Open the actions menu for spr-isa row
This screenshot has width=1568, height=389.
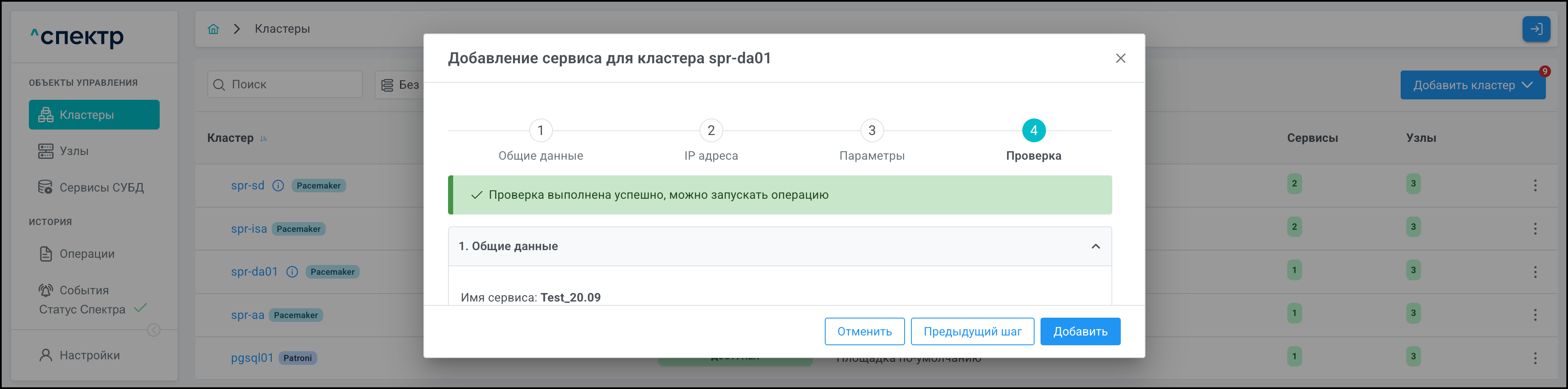click(x=1534, y=229)
